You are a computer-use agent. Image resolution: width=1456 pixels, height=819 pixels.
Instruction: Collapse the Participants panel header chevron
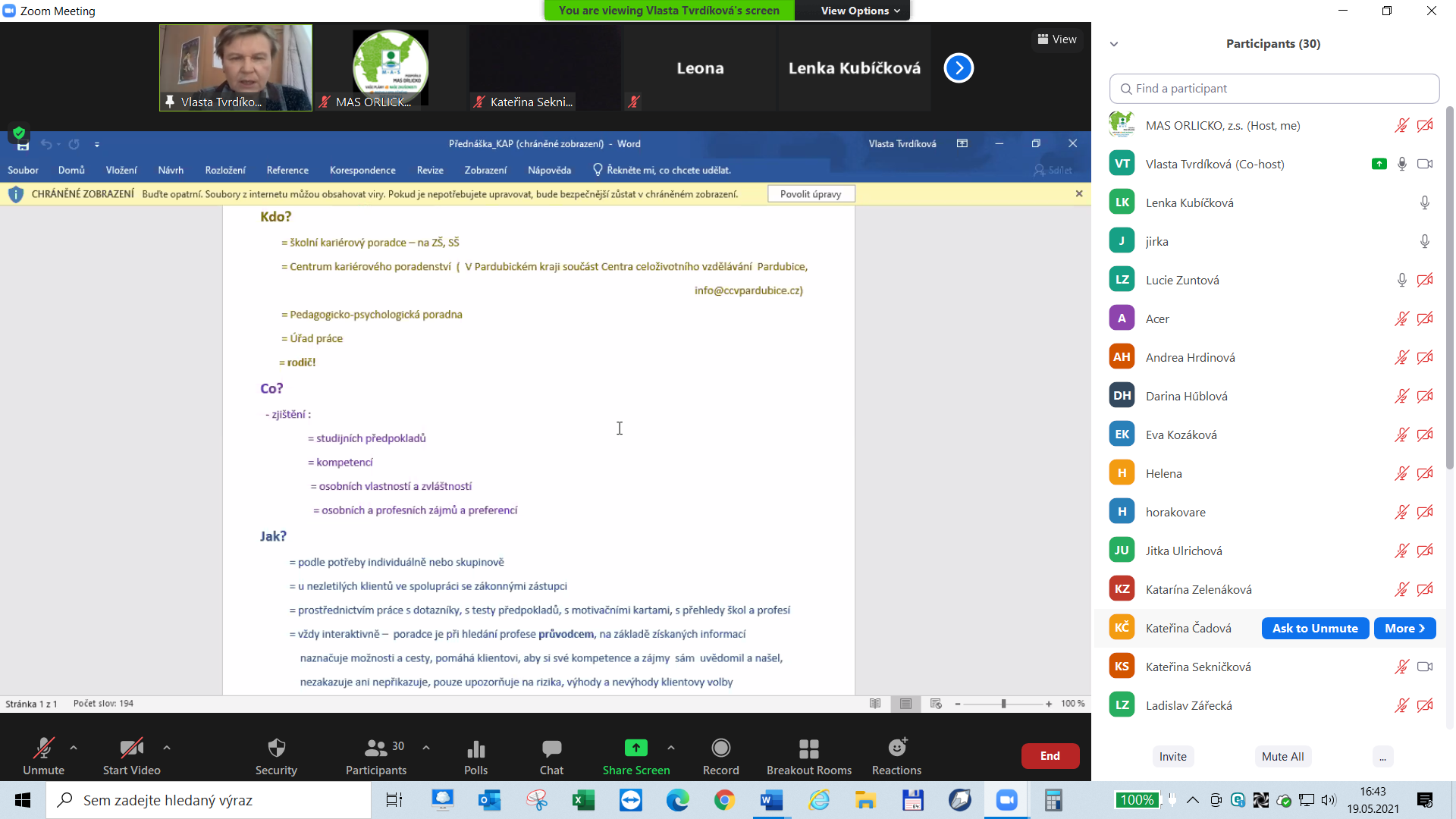tap(1113, 43)
